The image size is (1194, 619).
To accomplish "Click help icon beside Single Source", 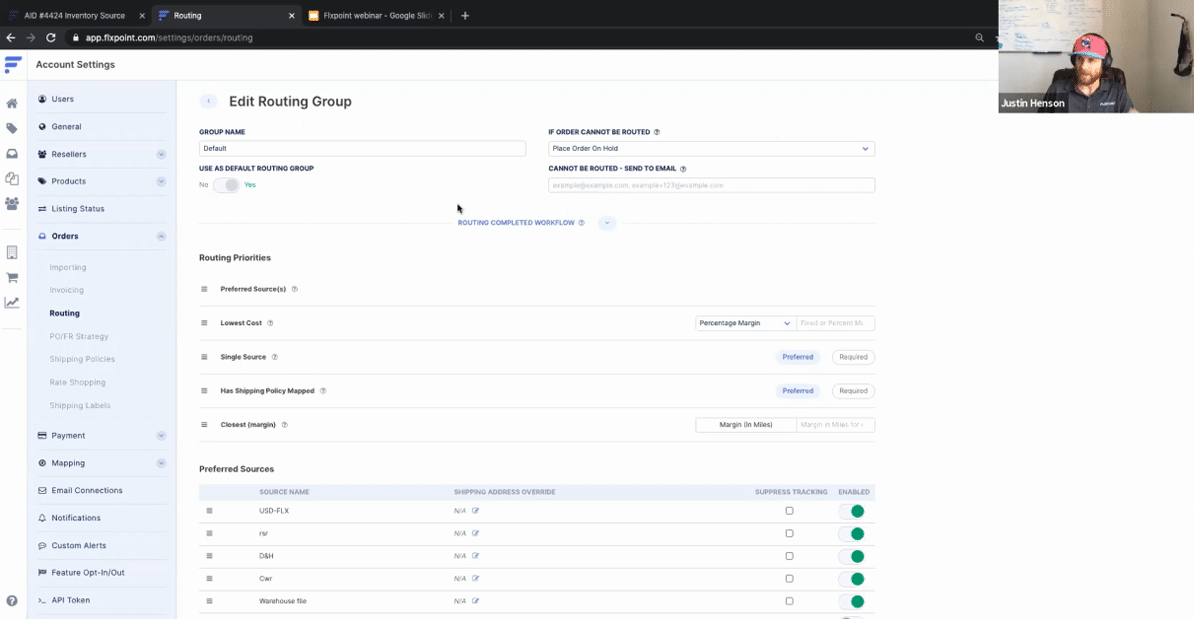I will [275, 357].
